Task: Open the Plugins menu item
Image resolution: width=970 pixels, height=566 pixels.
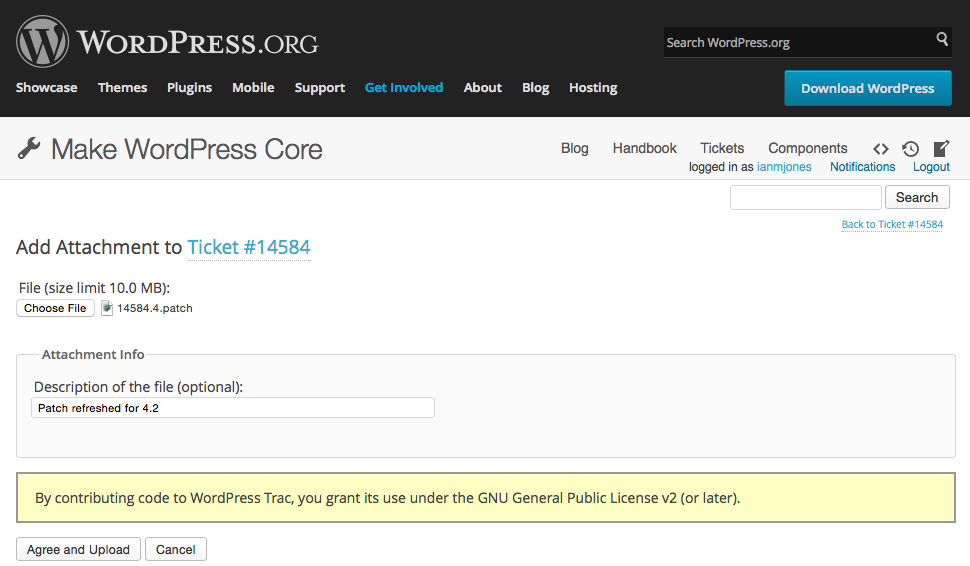Action: 189,88
